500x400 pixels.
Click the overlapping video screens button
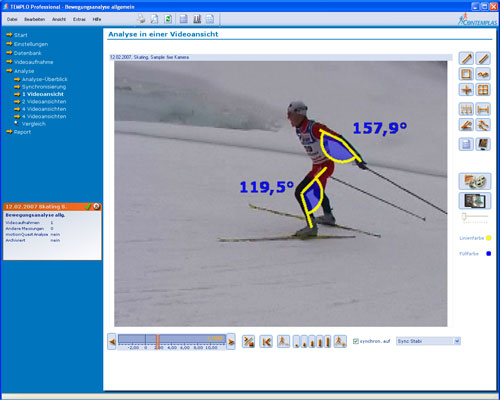pyautogui.click(x=475, y=201)
